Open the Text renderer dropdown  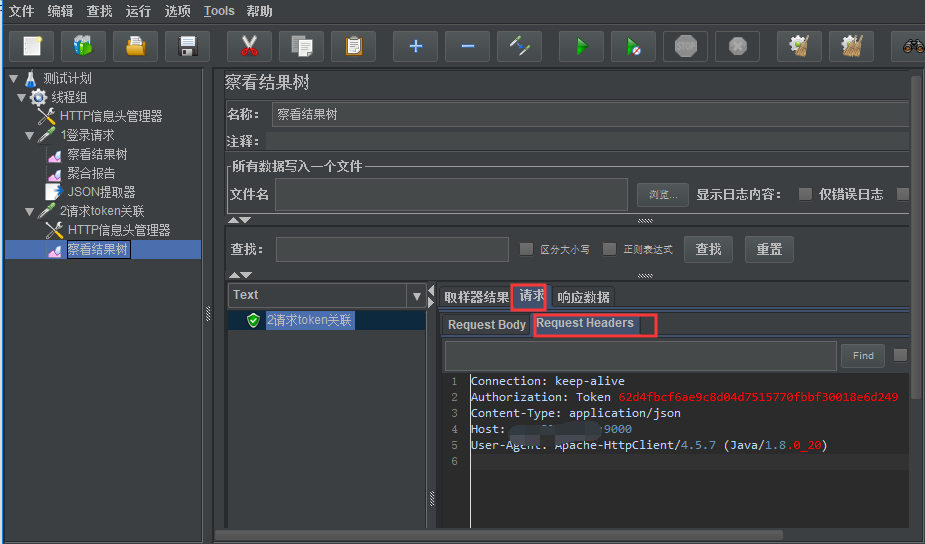coord(416,296)
